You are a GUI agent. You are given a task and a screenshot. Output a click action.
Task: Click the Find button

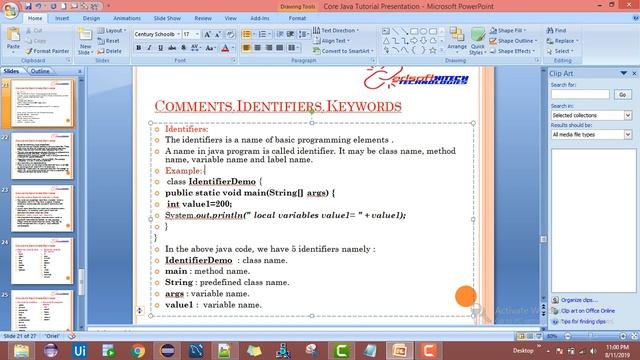(x=557, y=31)
